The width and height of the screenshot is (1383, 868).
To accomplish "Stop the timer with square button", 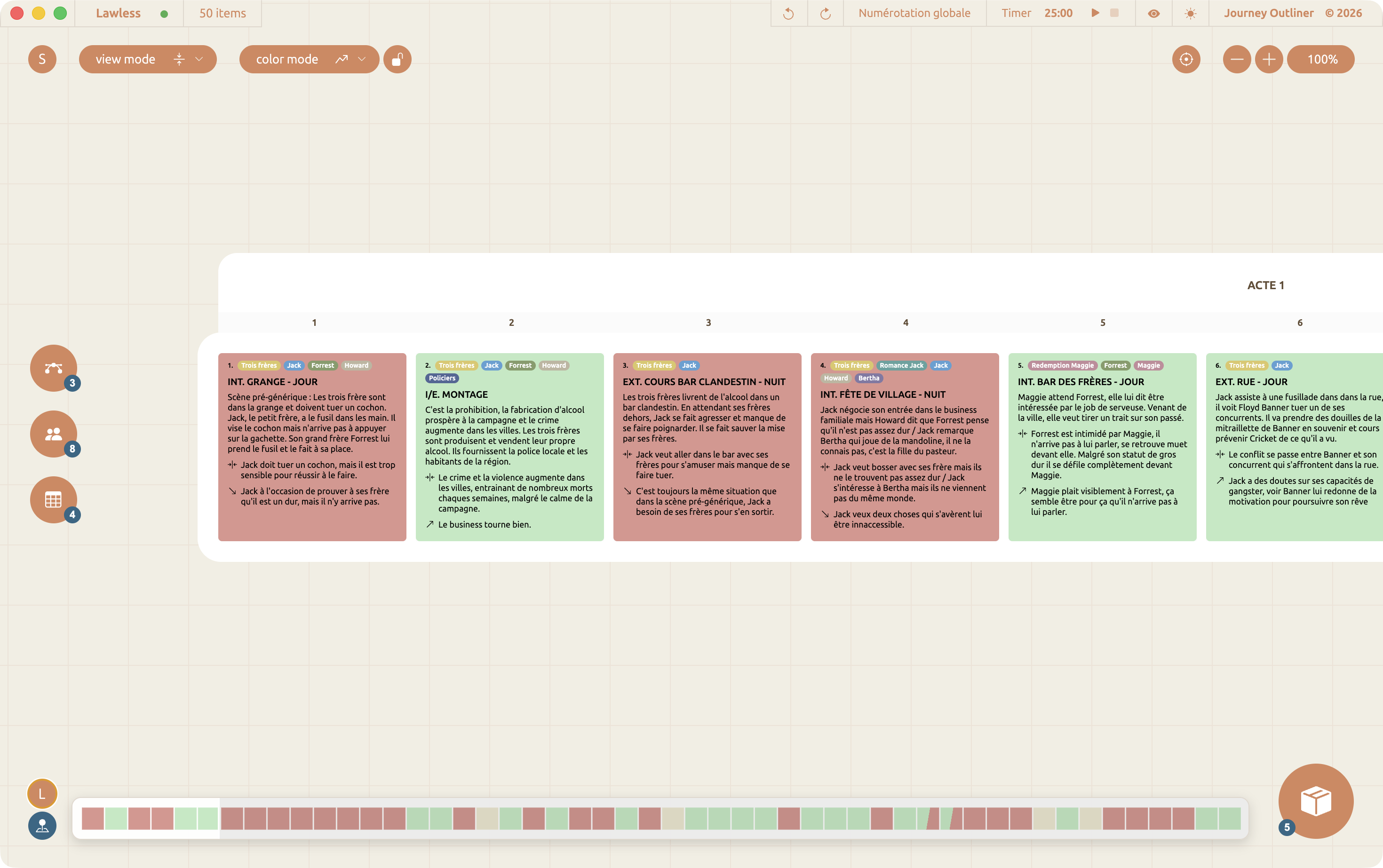I will (x=1114, y=13).
